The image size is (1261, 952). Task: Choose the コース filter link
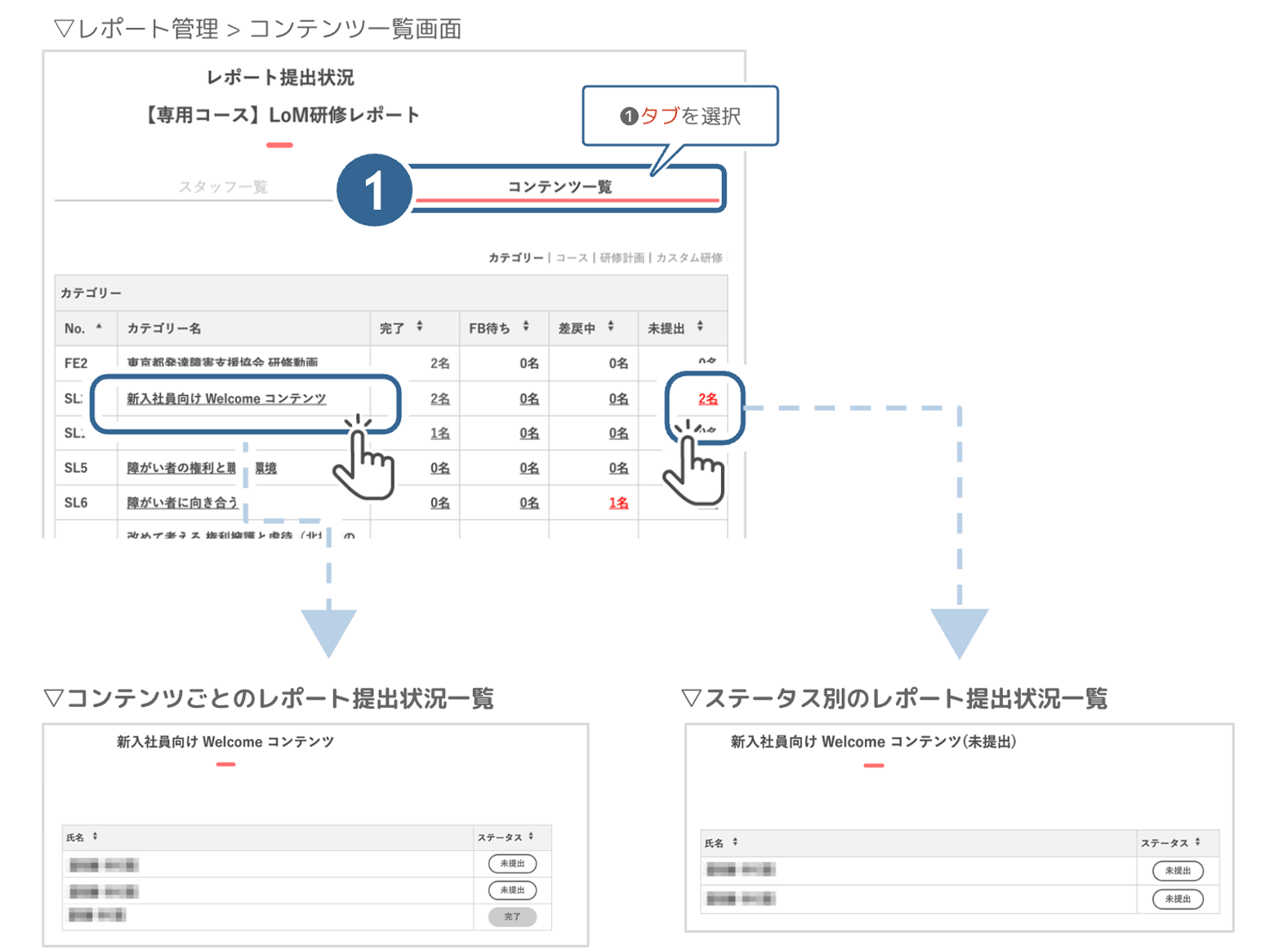tap(572, 258)
